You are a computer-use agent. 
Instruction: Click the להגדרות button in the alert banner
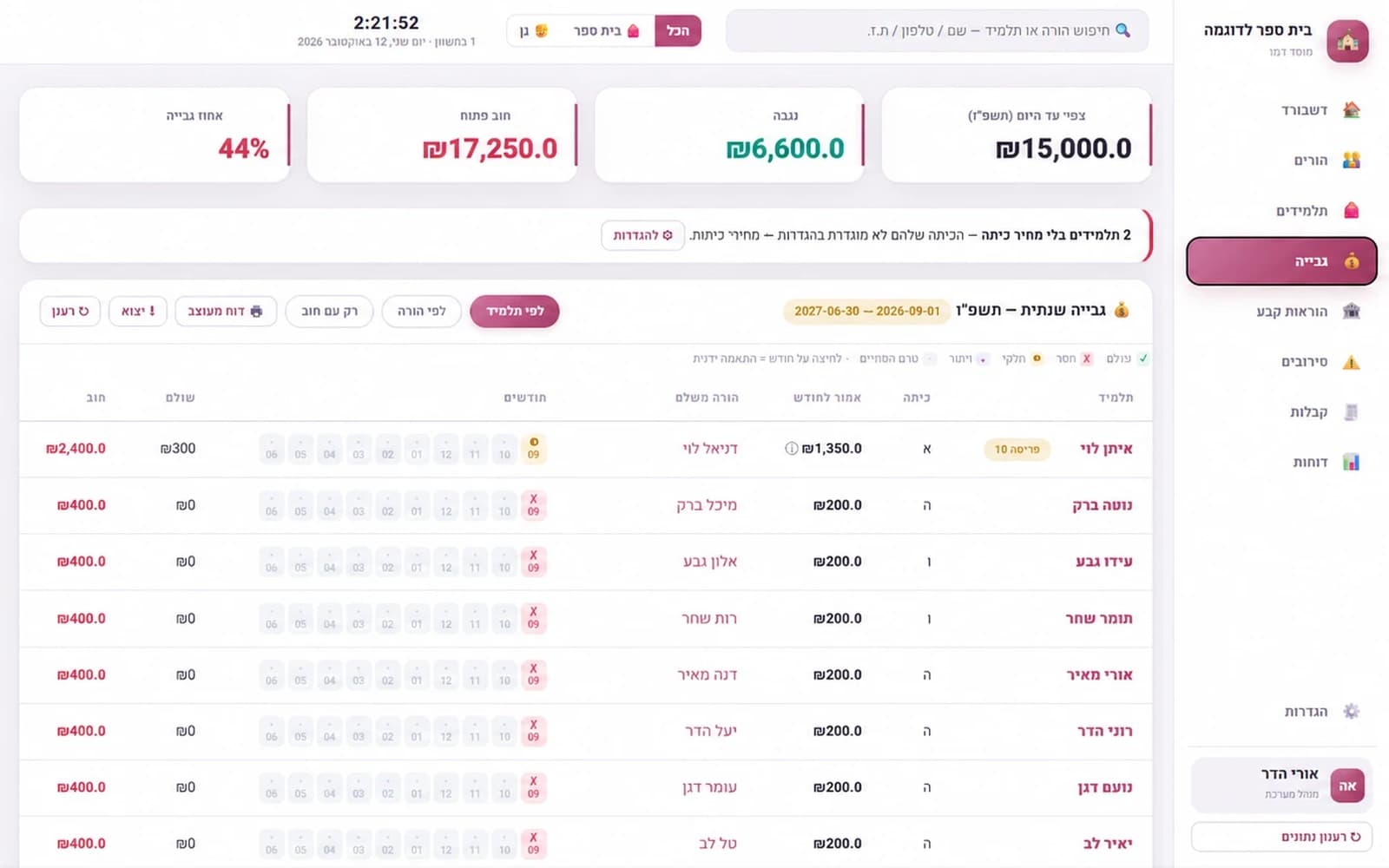click(x=642, y=235)
